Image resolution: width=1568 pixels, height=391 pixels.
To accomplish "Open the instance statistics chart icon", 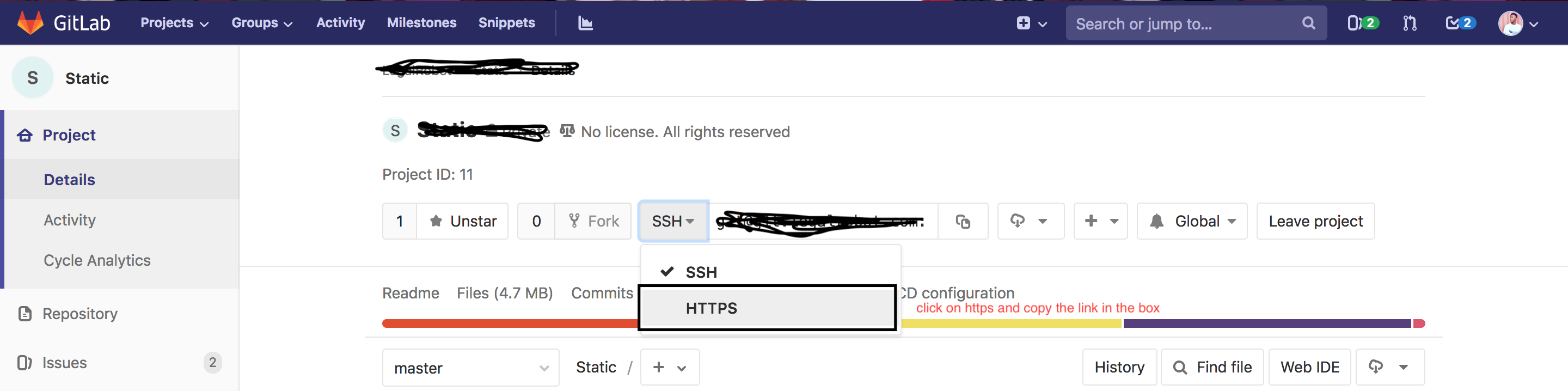I will pyautogui.click(x=585, y=23).
